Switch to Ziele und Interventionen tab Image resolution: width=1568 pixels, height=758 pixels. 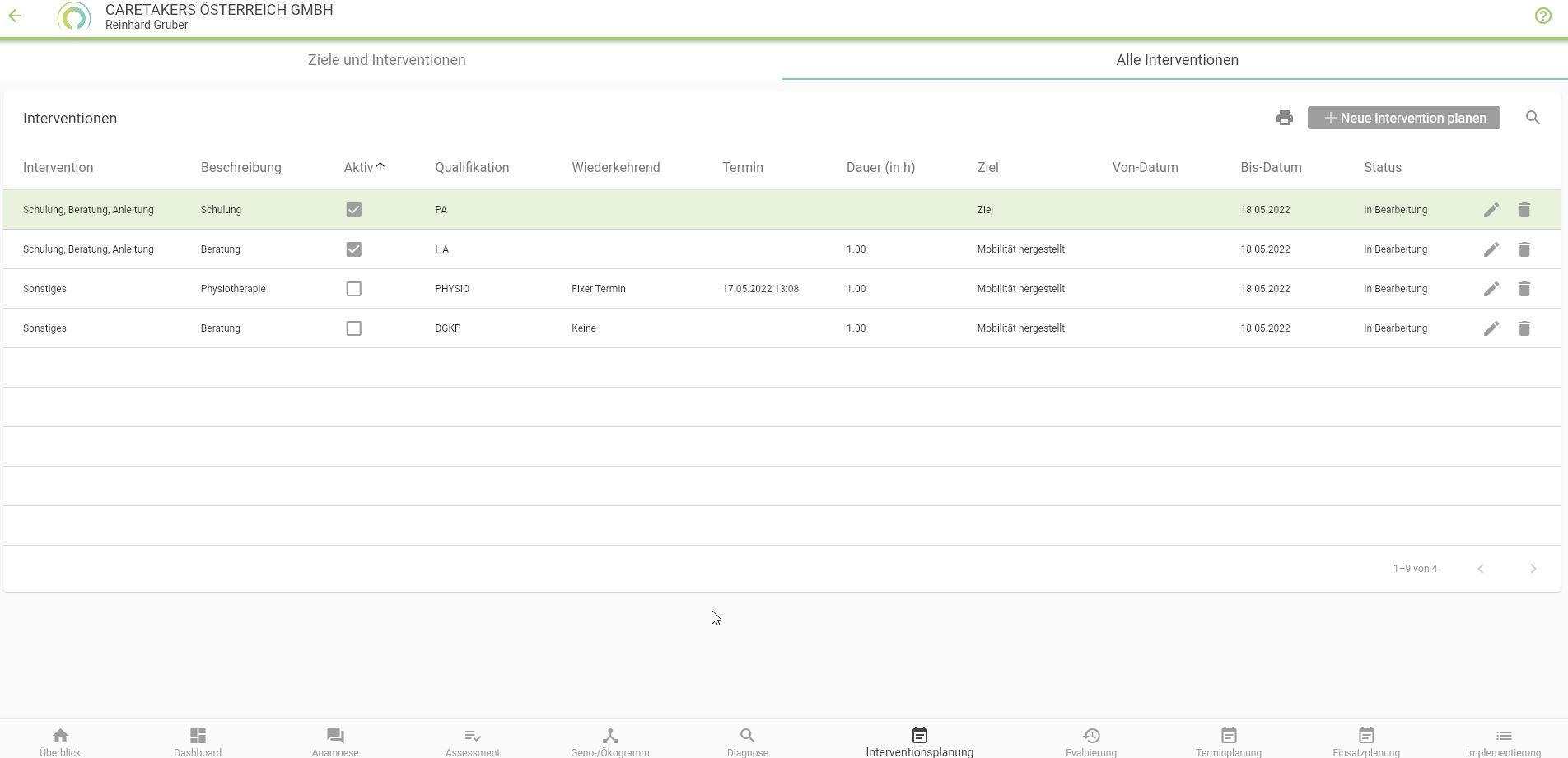[x=386, y=60]
